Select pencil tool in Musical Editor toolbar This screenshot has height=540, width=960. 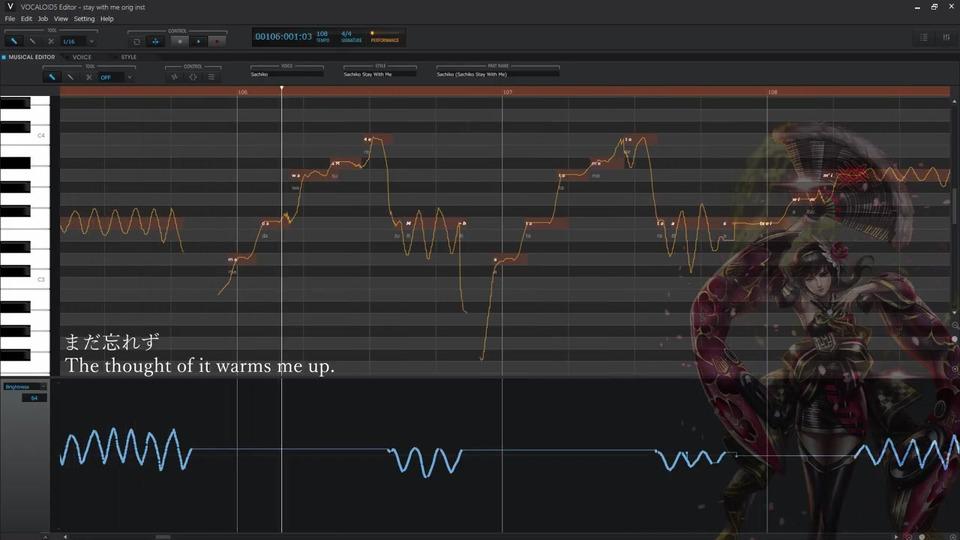51,77
